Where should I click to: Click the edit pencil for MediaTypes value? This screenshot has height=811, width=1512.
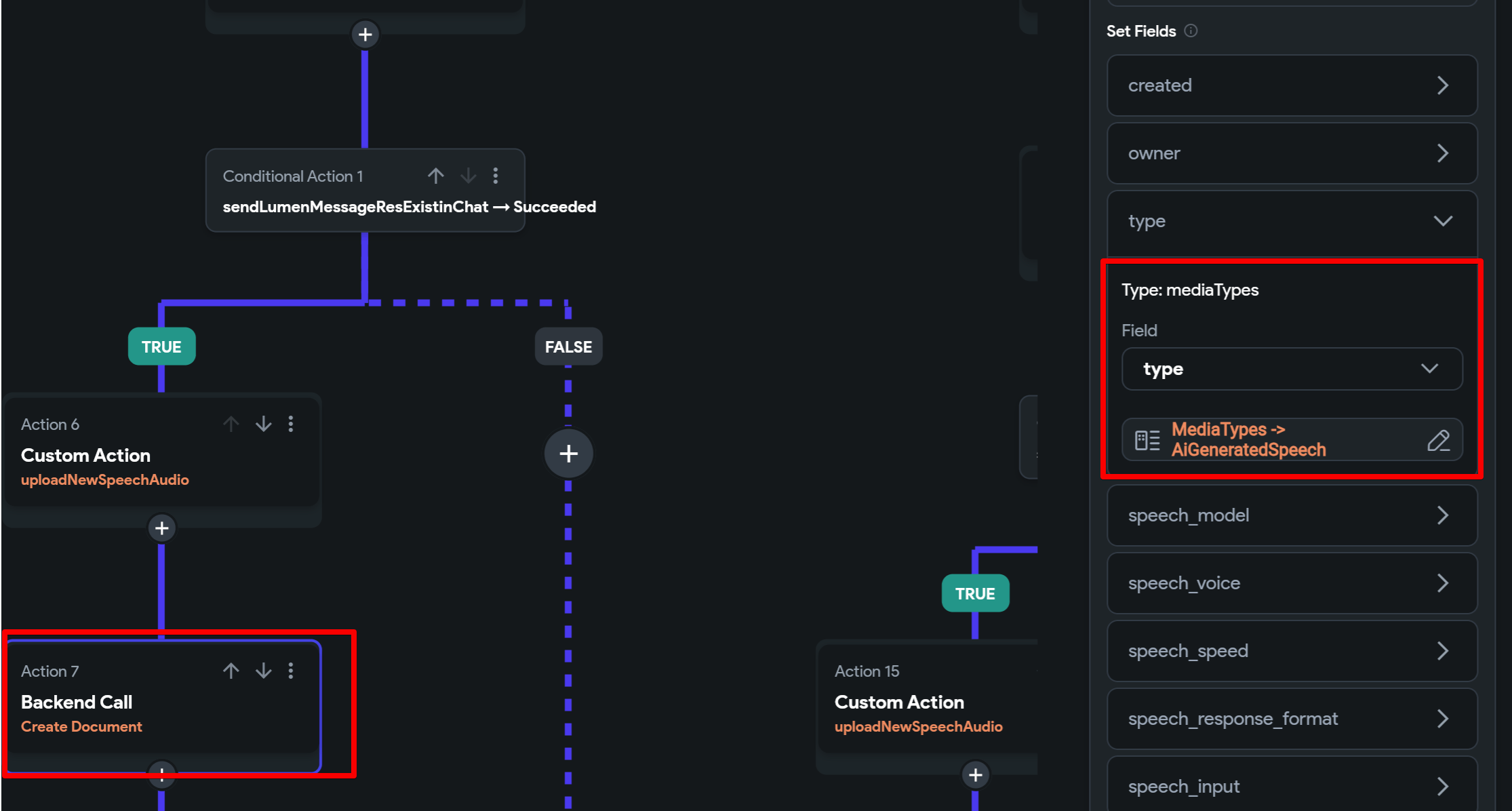[1438, 440]
